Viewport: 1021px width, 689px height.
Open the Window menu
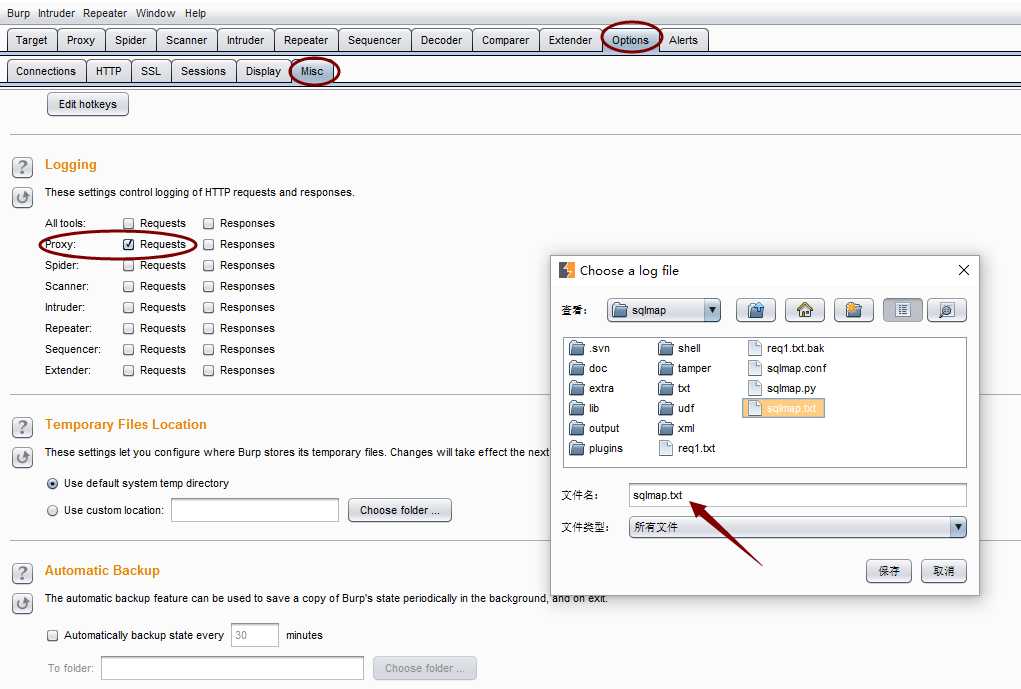click(x=156, y=13)
